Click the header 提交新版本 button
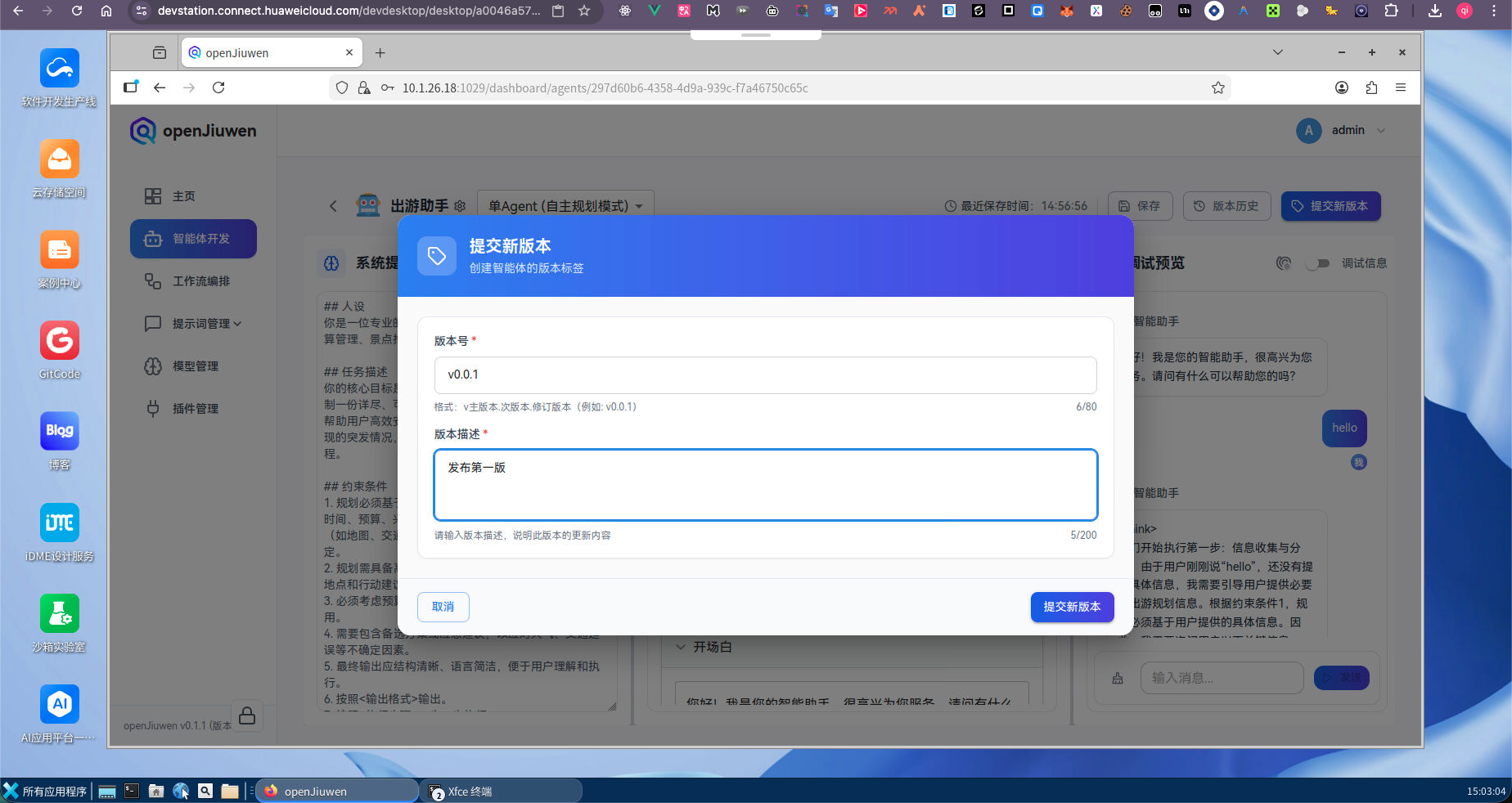The image size is (1512, 803). tap(1330, 206)
